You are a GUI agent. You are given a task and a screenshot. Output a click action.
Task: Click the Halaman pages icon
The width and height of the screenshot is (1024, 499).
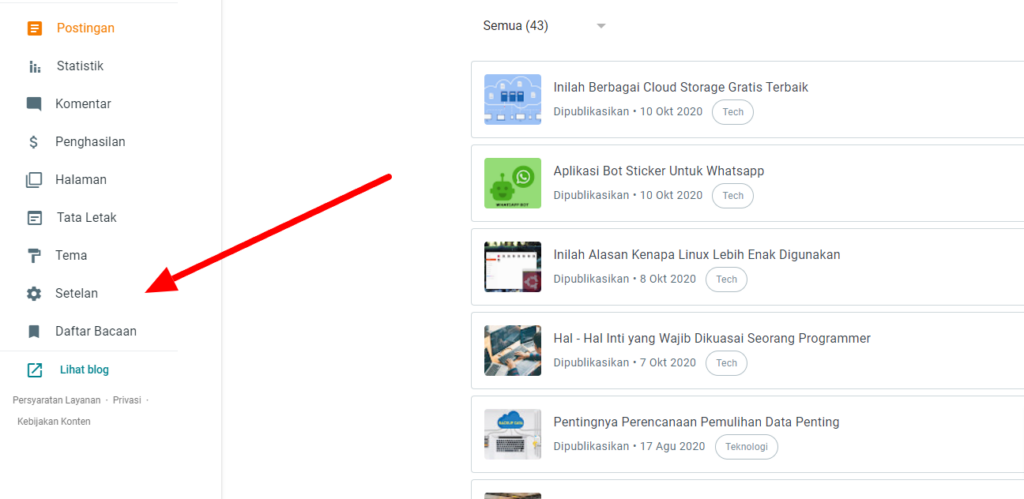point(35,180)
